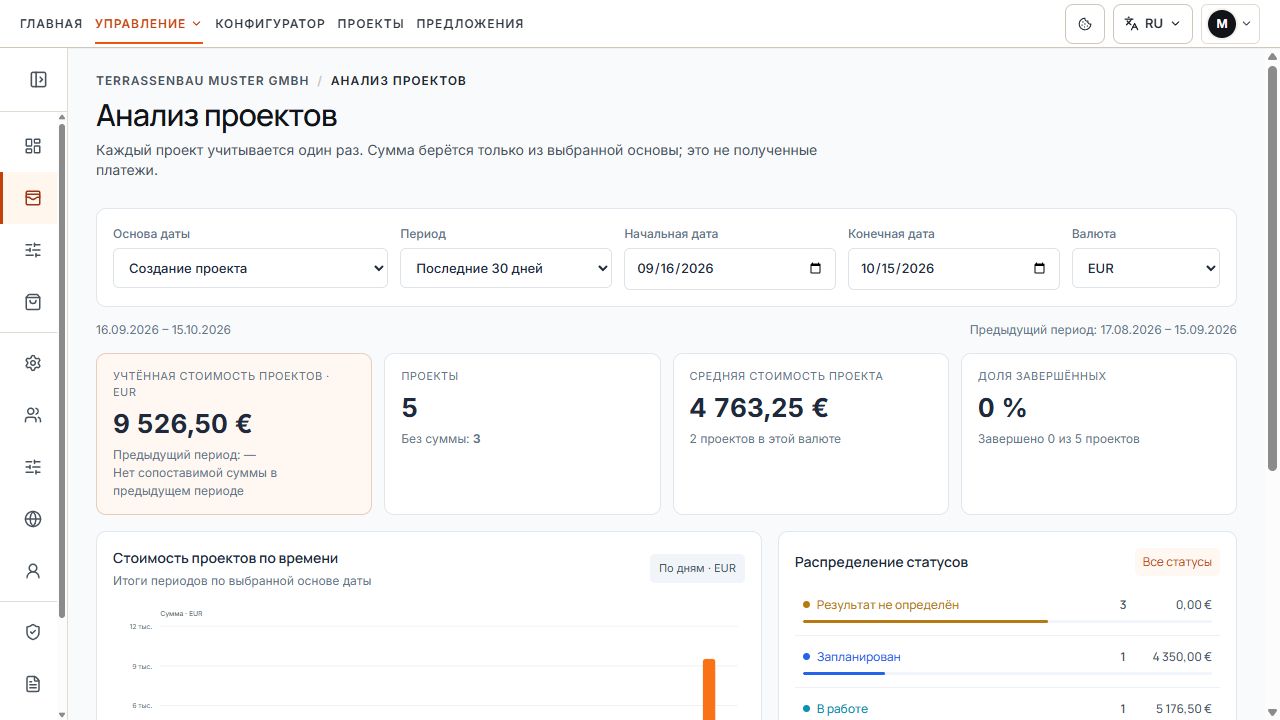Viewport: 1280px width, 720px height.
Task: Click the sliders icon just above the globe
Action: click(33, 467)
